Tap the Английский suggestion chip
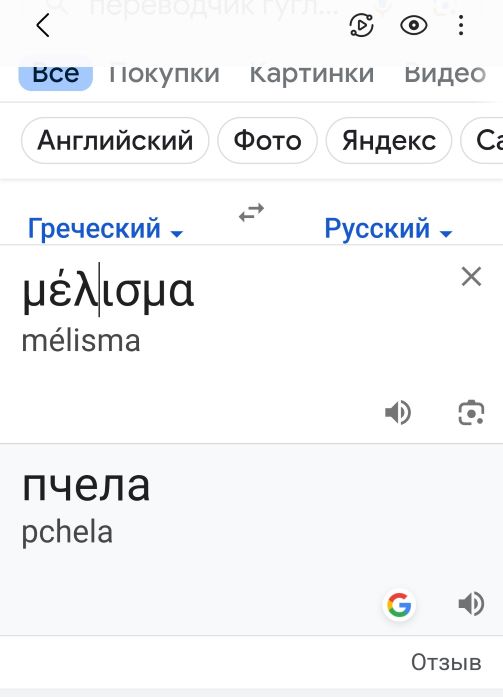Screen dimensions: 503x697 [x=115, y=140]
